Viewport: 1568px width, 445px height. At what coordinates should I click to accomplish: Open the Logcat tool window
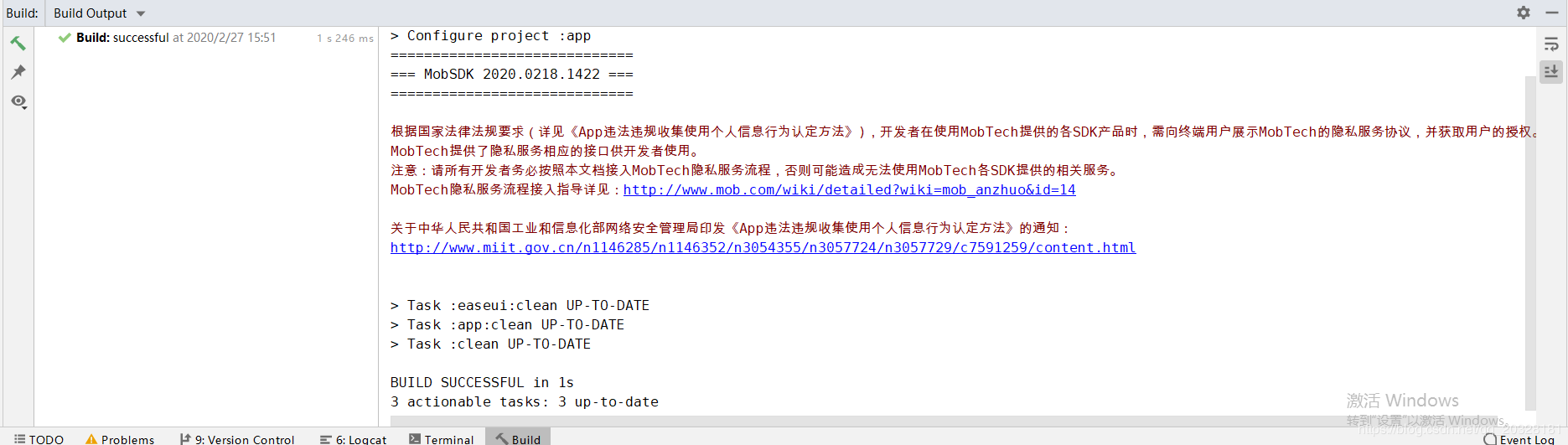[353, 439]
